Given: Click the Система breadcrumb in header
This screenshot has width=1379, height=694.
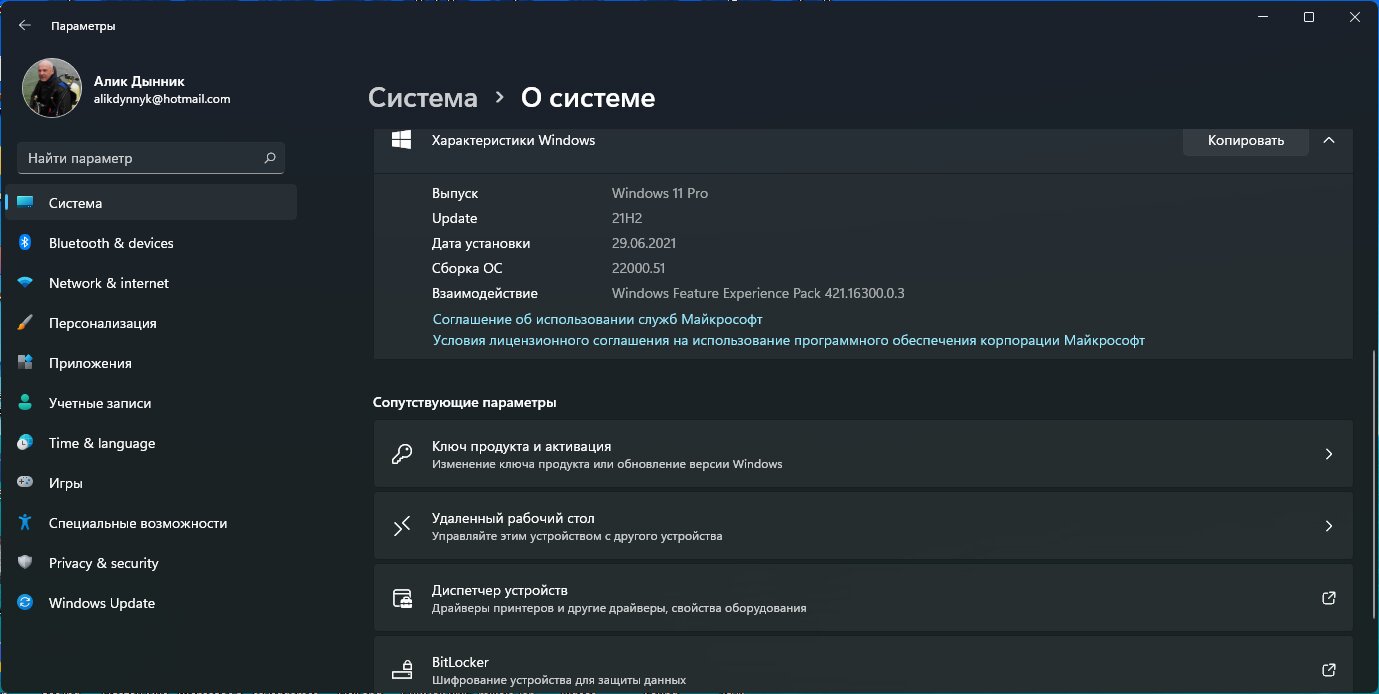Looking at the screenshot, I should tap(423, 97).
